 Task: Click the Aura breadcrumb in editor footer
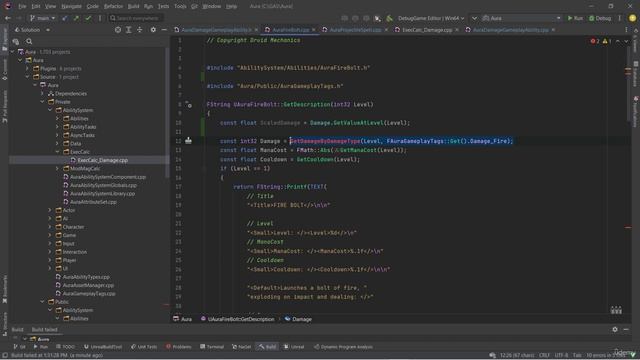[x=182, y=319]
